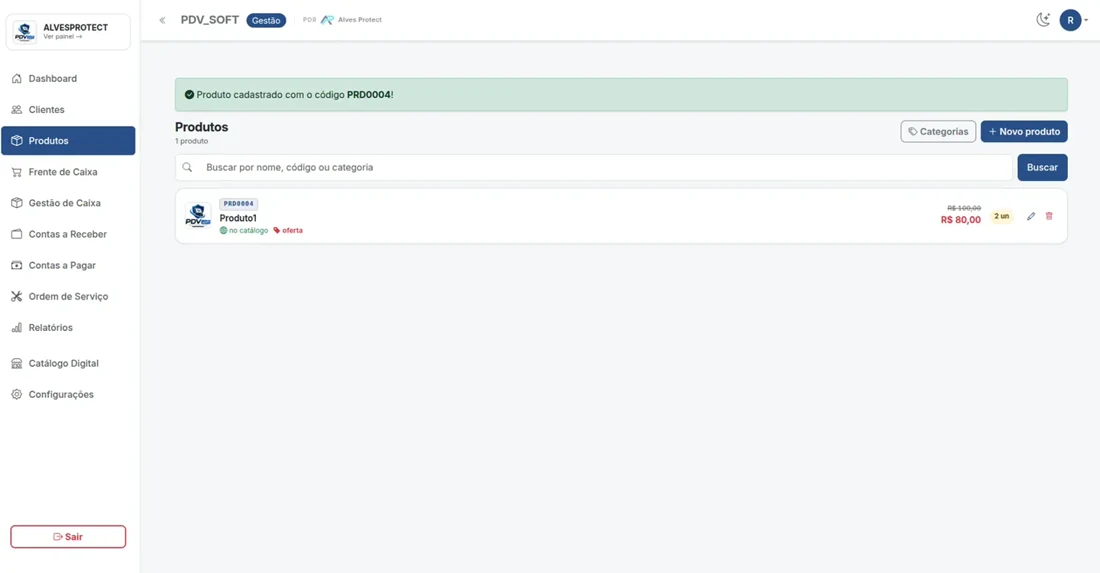
Task: Click the green check icon in success alert
Action: click(x=189, y=95)
